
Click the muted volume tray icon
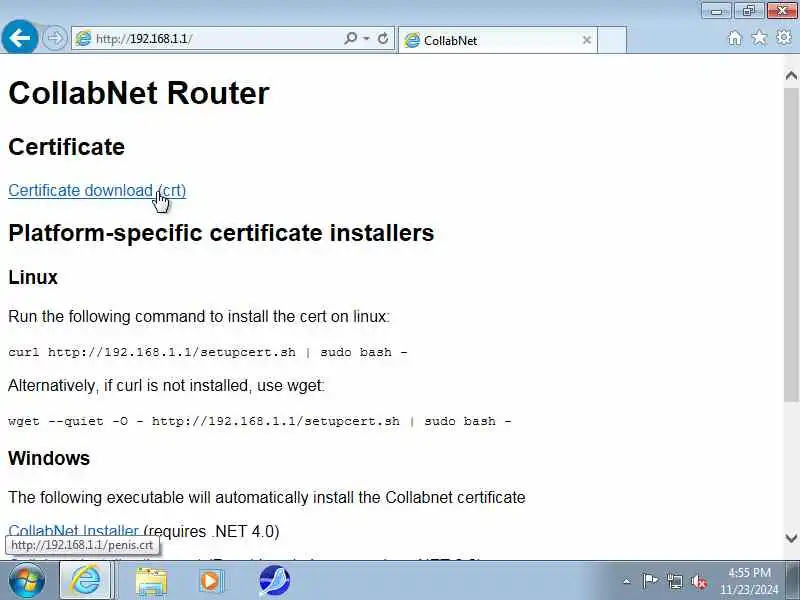click(x=699, y=581)
